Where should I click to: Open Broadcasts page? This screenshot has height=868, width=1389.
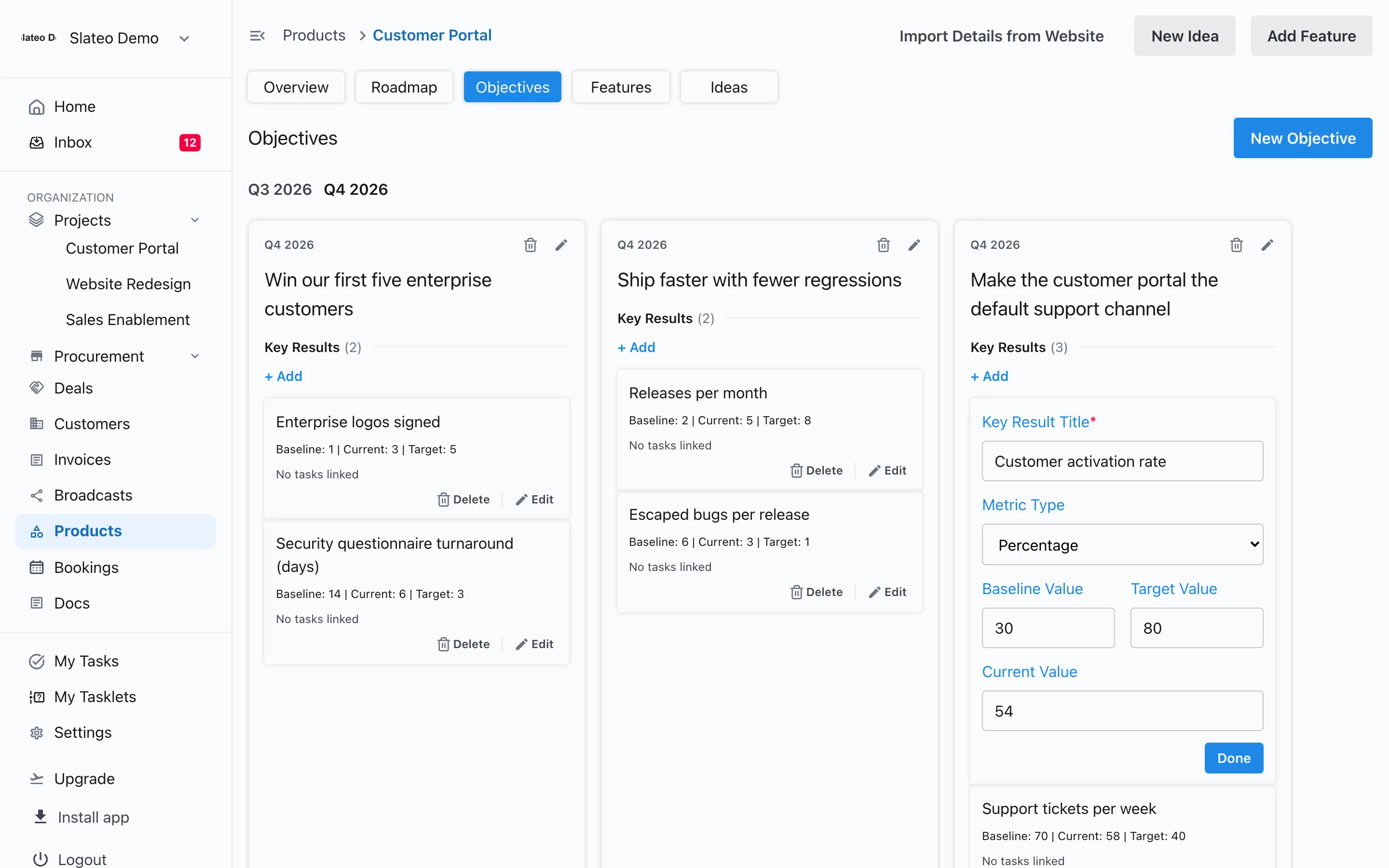[115, 495]
